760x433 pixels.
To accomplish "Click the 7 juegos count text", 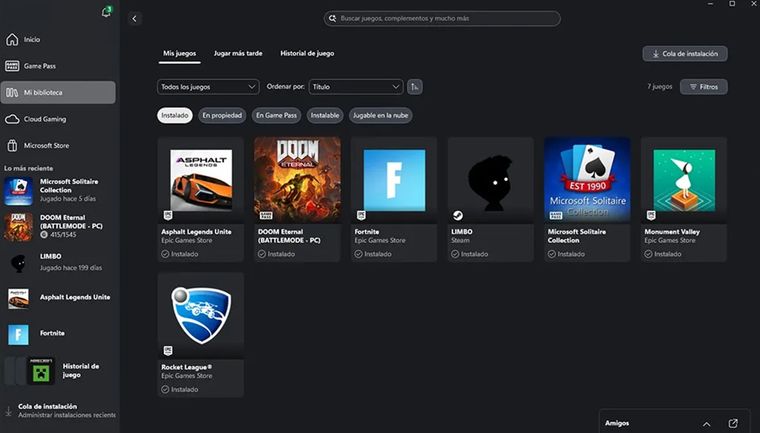I will (x=660, y=87).
